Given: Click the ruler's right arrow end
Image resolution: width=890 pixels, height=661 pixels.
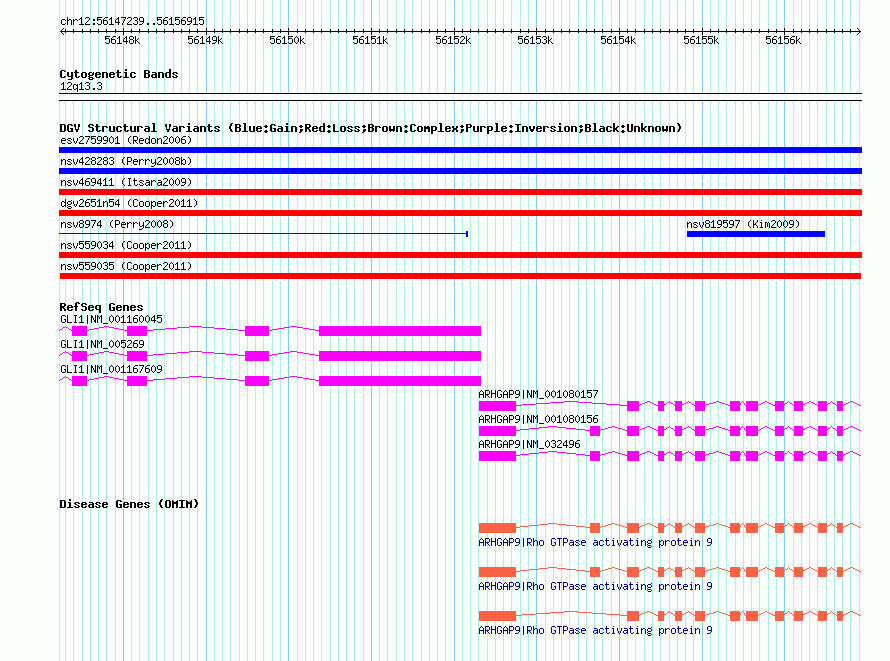Looking at the screenshot, I should tap(859, 32).
